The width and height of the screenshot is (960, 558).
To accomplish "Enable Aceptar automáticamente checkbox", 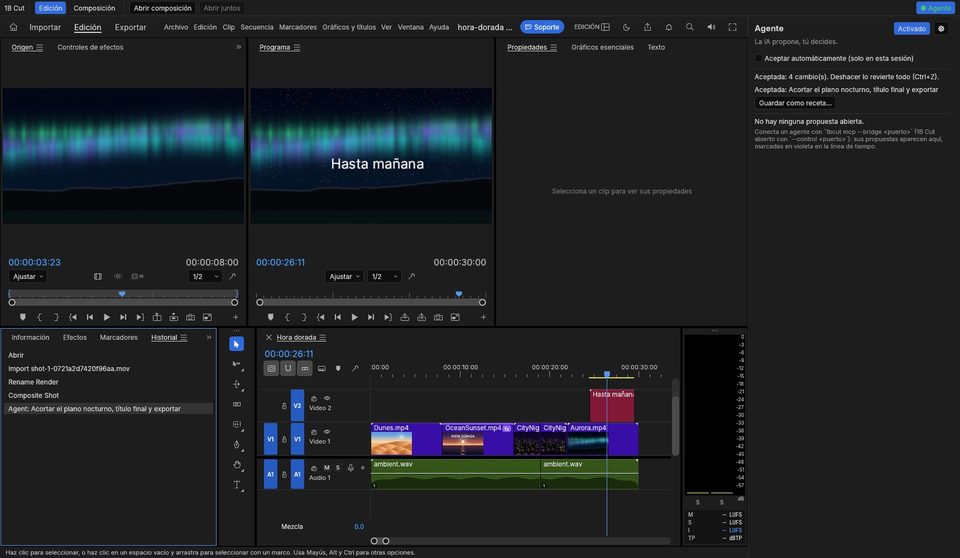I will (759, 58).
